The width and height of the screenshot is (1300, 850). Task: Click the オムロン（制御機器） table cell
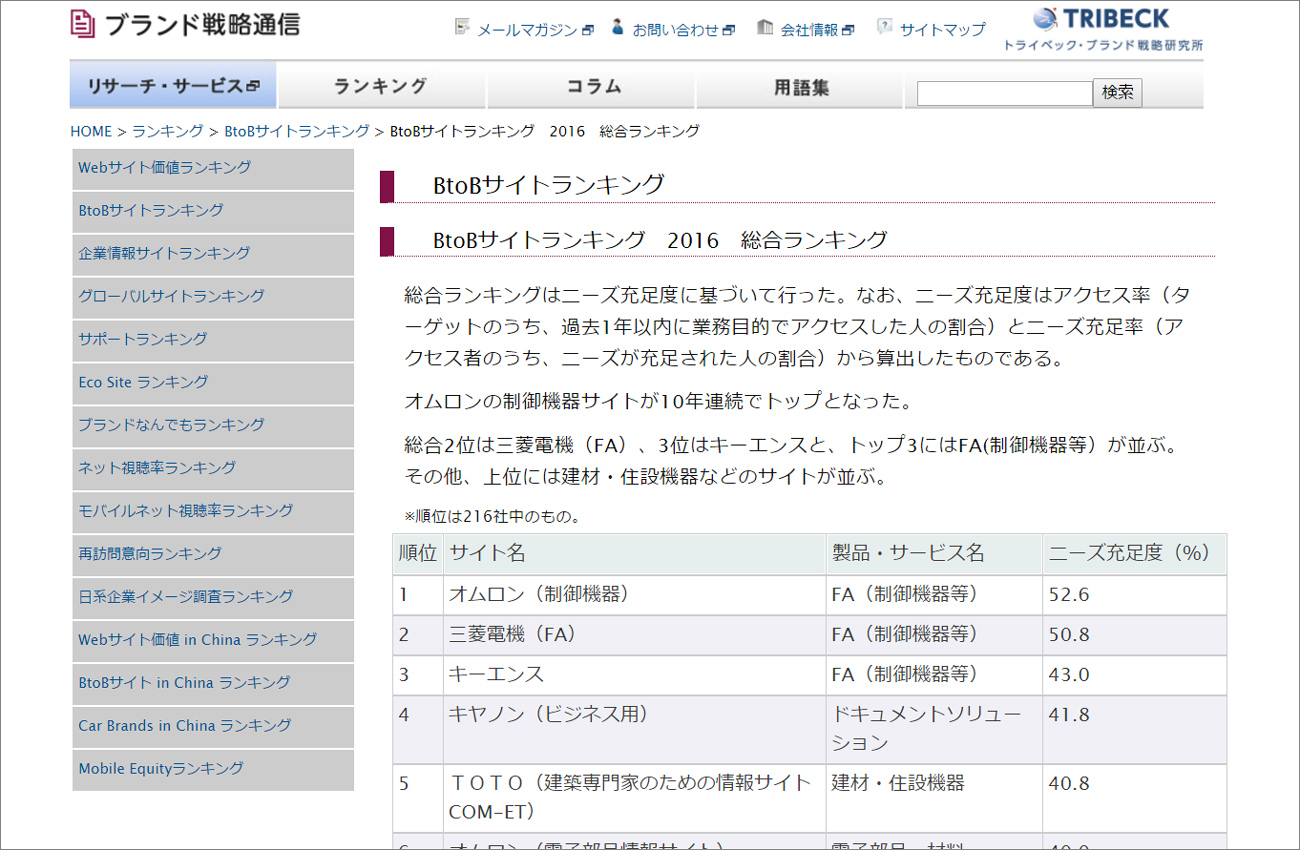(x=635, y=595)
